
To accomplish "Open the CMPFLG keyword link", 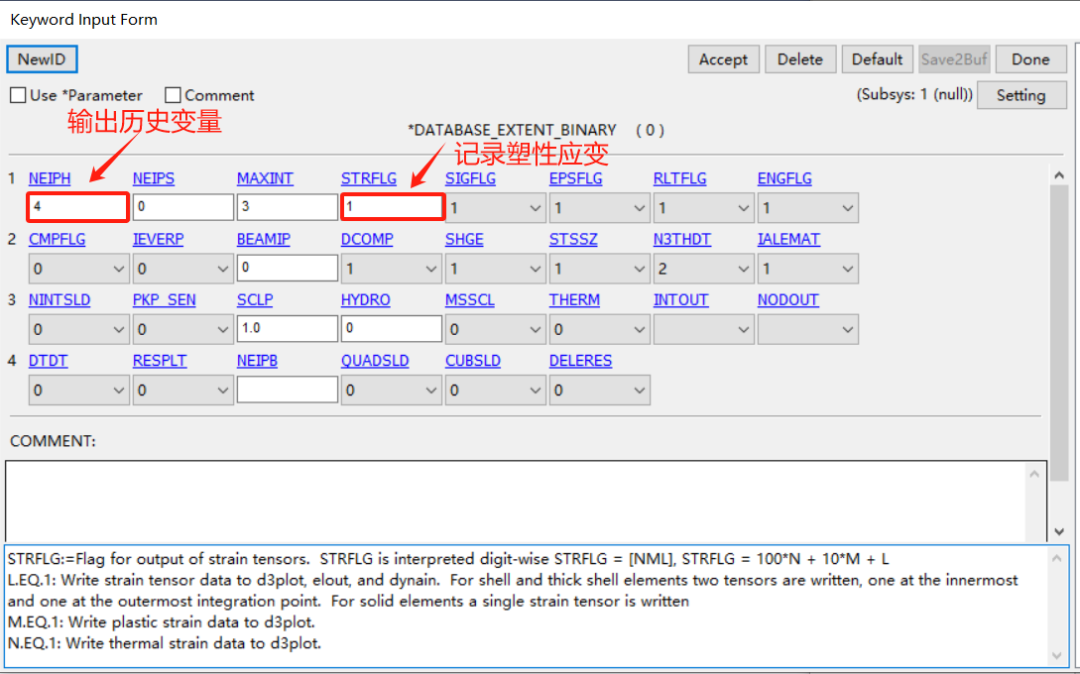I will click(57, 239).
